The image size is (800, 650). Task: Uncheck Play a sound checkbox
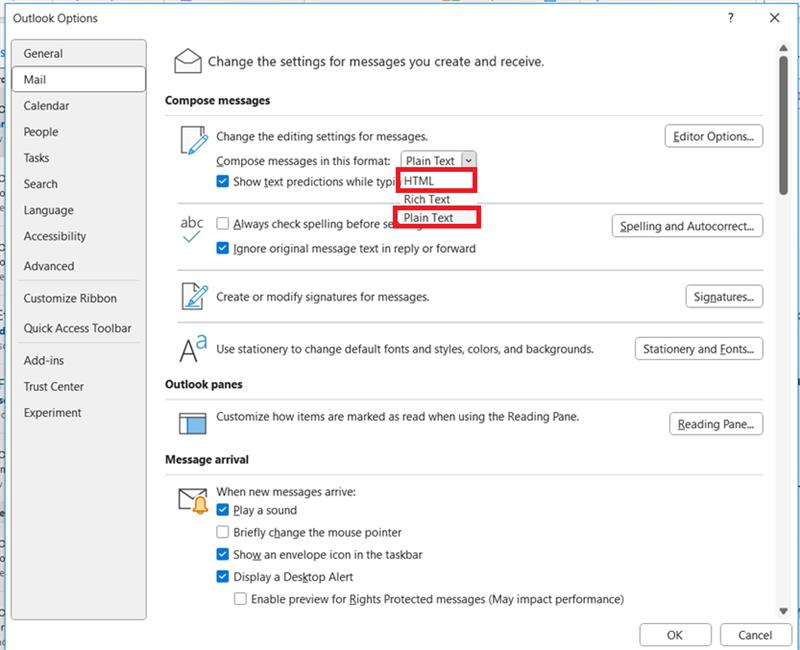click(222, 510)
